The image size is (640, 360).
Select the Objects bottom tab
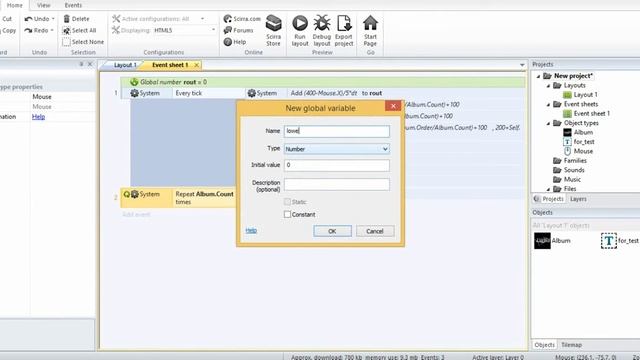(x=544, y=345)
